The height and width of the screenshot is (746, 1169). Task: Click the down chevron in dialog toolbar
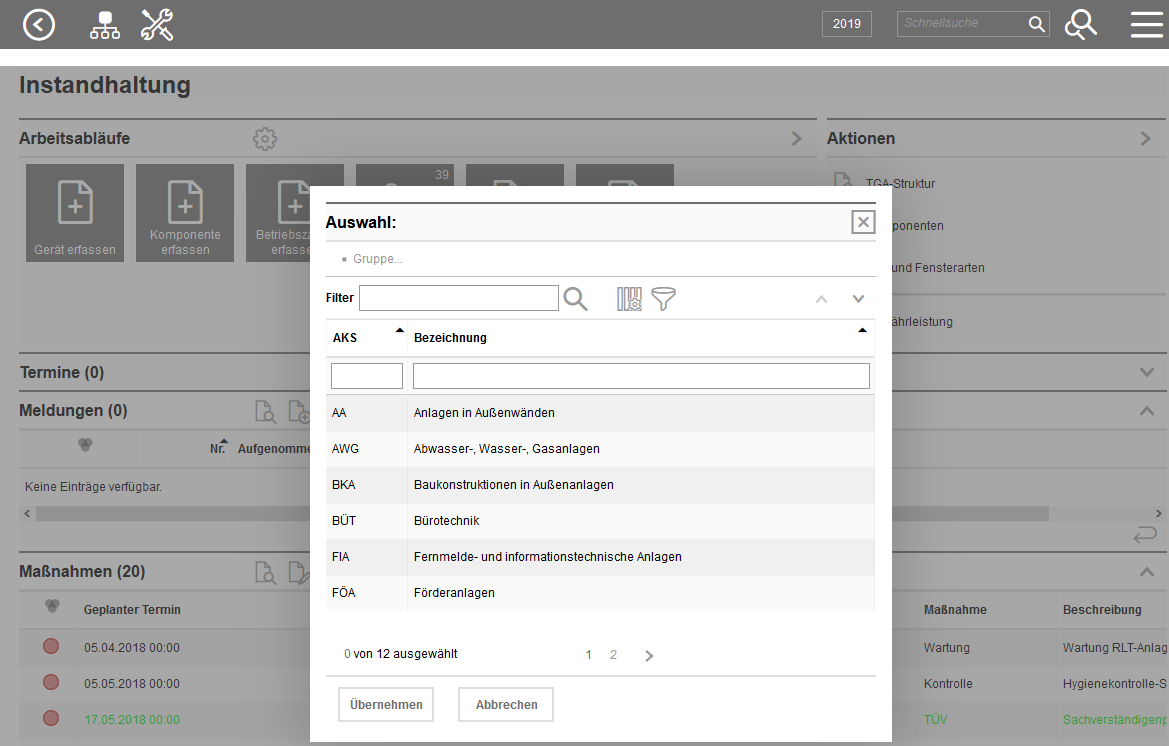[858, 298]
